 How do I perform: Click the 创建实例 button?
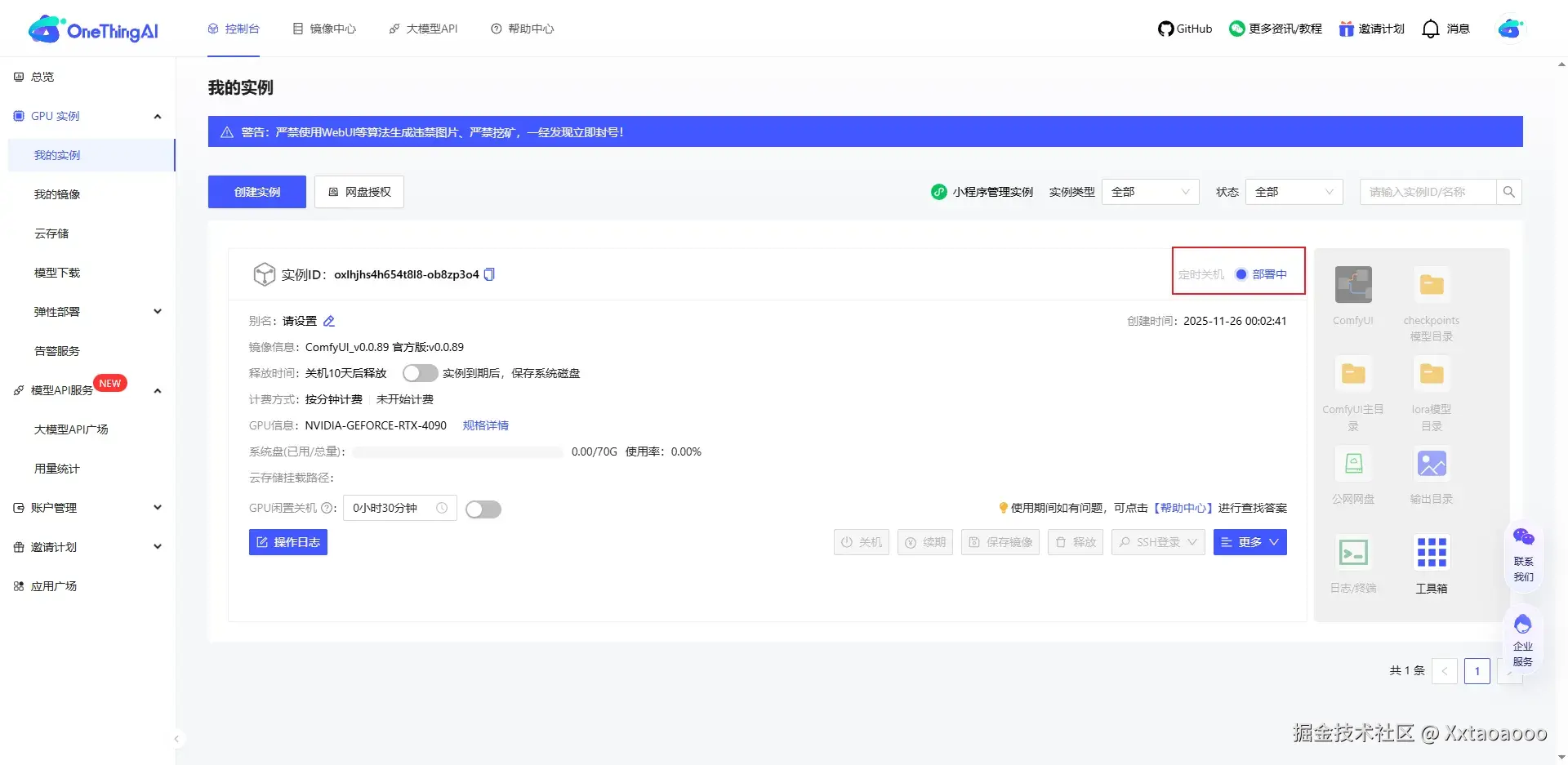[257, 192]
